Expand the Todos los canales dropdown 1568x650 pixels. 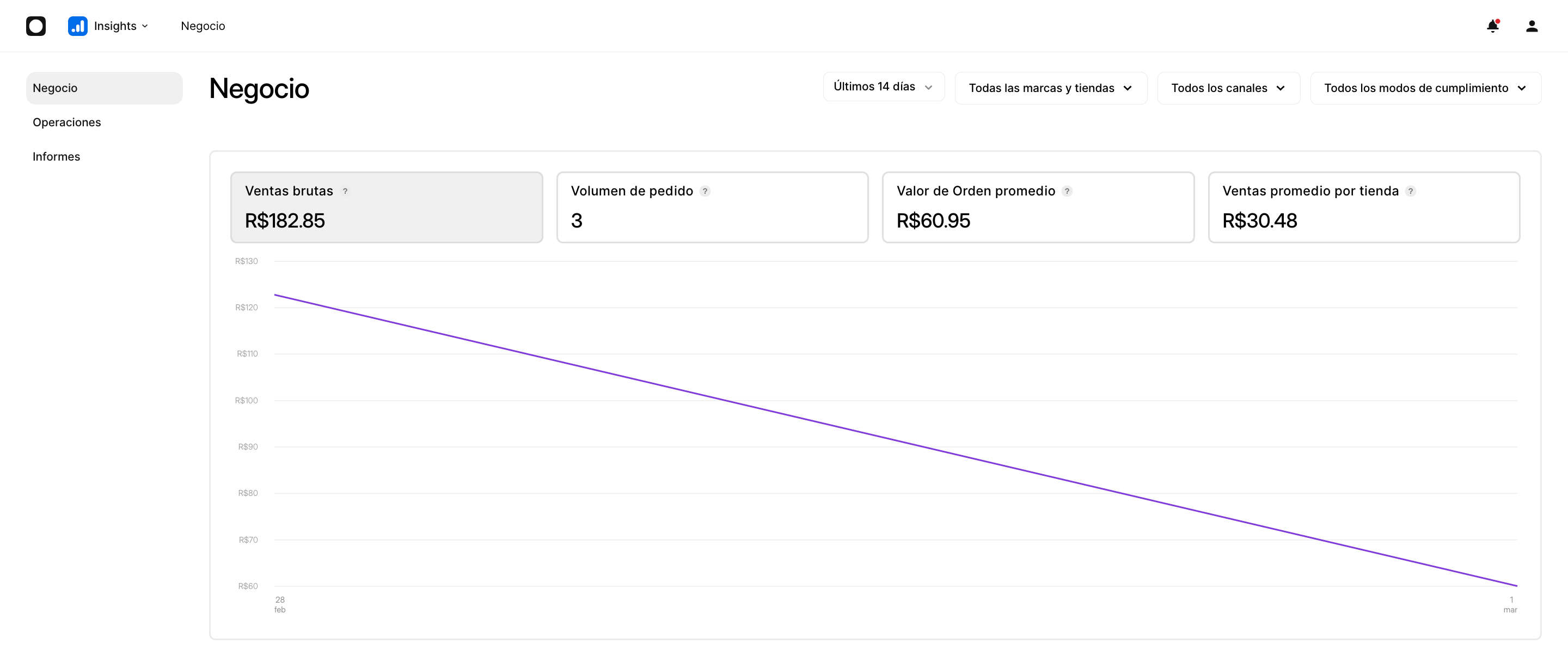click(x=1228, y=88)
